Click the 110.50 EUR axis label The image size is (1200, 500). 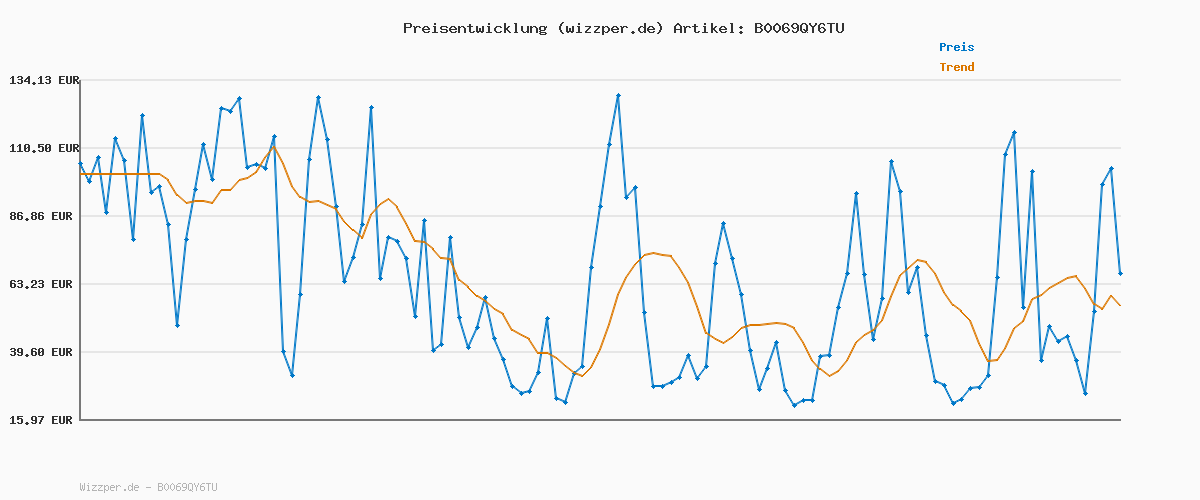point(44,148)
